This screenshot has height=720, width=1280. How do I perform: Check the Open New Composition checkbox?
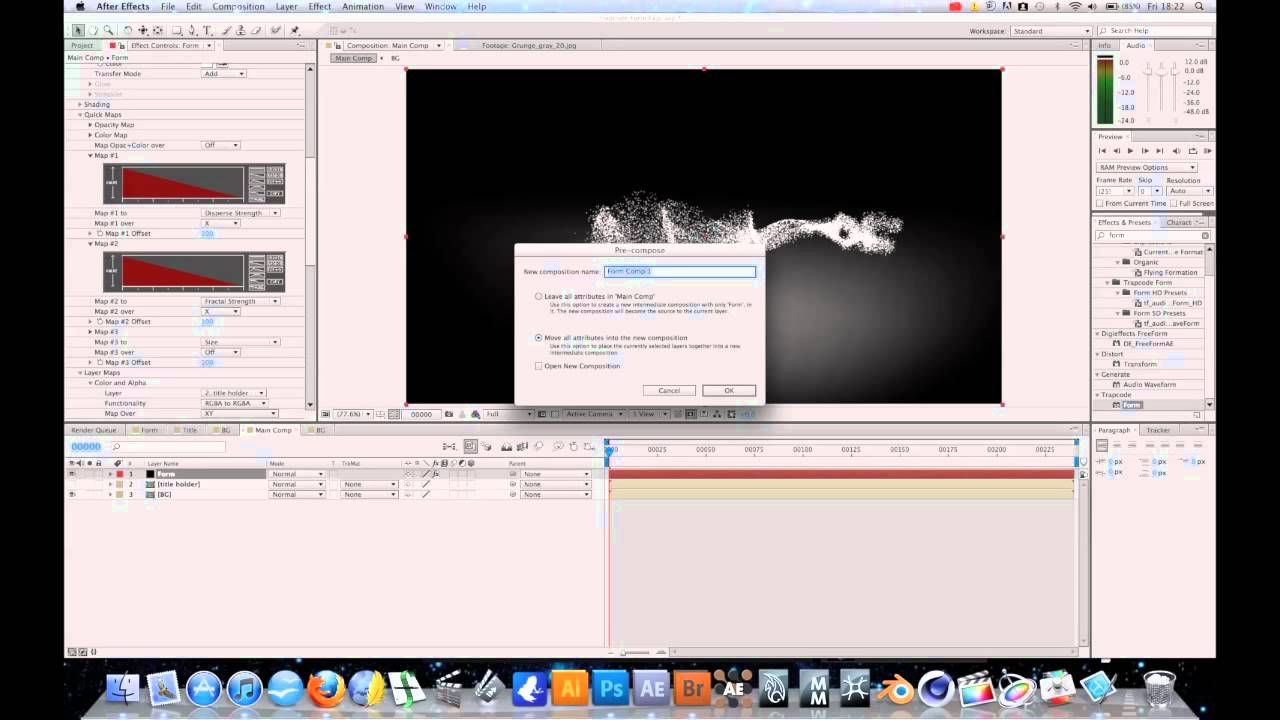[x=538, y=366]
